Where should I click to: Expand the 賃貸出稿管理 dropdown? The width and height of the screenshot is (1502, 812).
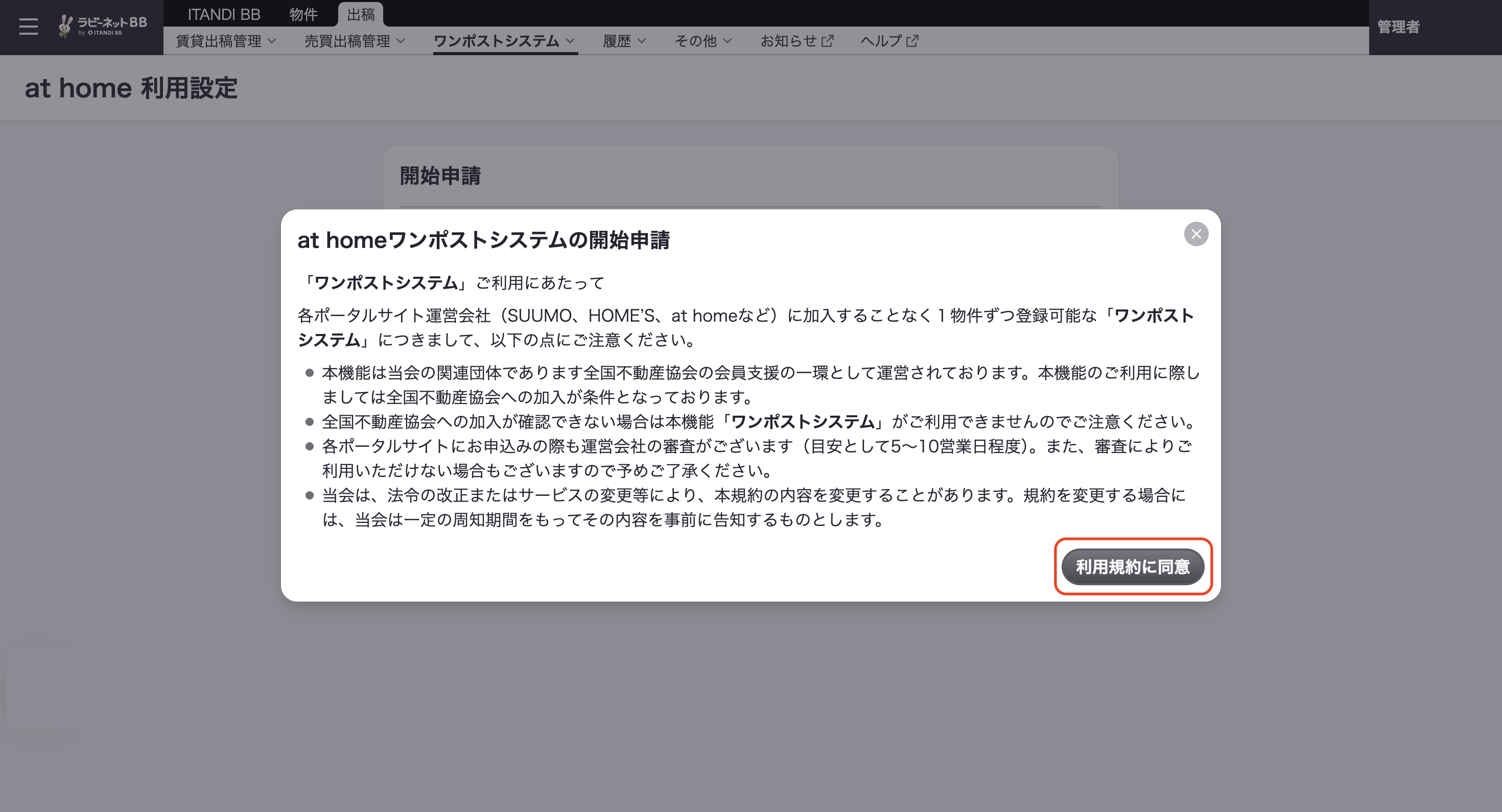pos(226,41)
